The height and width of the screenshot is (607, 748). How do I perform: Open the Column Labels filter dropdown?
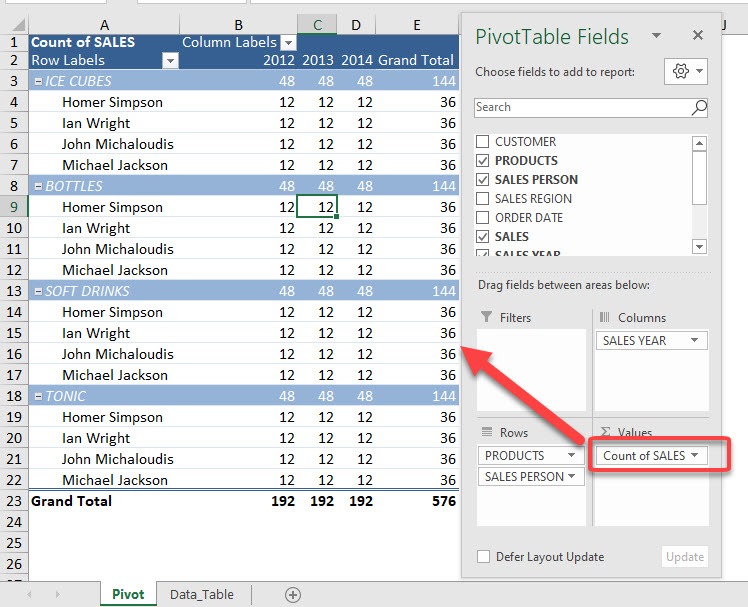(x=288, y=43)
